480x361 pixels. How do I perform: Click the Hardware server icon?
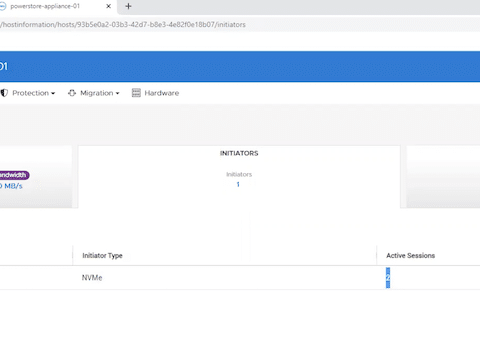click(136, 93)
